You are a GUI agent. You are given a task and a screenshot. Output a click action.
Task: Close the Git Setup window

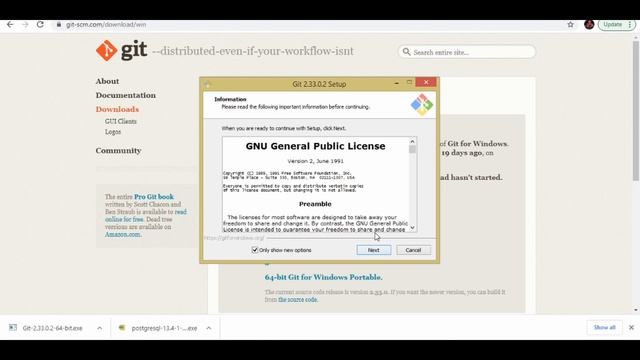[426, 82]
